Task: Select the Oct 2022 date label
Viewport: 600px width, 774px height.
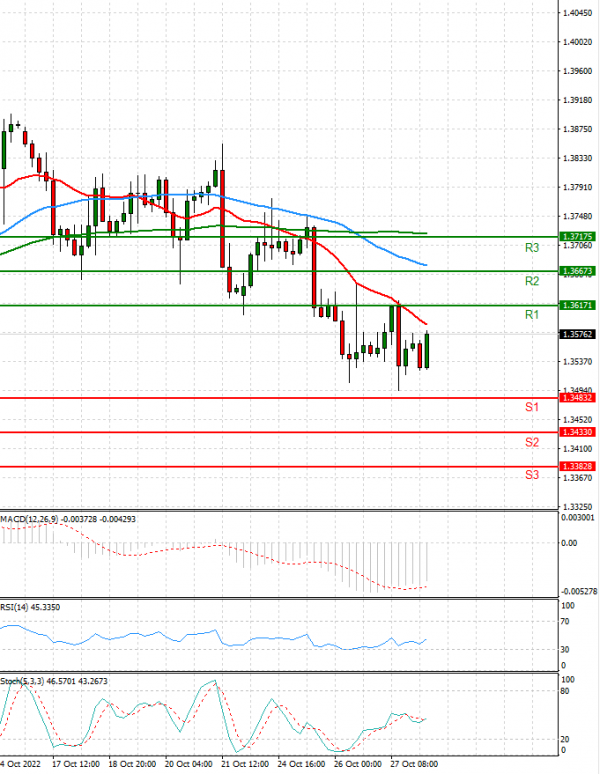Action: 21,764
